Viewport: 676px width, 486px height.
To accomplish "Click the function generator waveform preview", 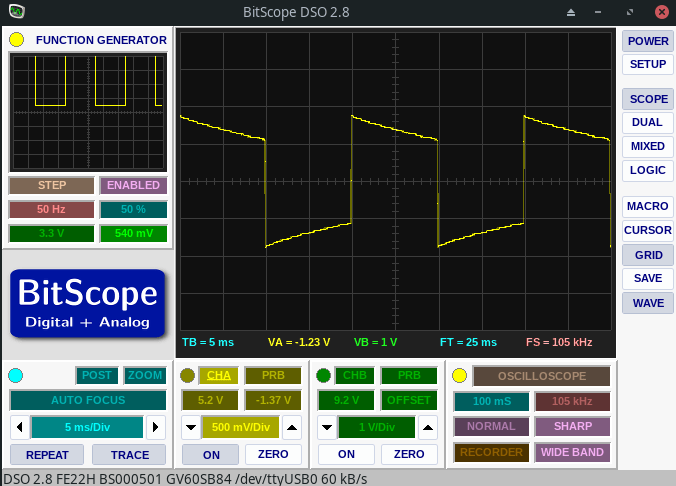I will [88, 112].
